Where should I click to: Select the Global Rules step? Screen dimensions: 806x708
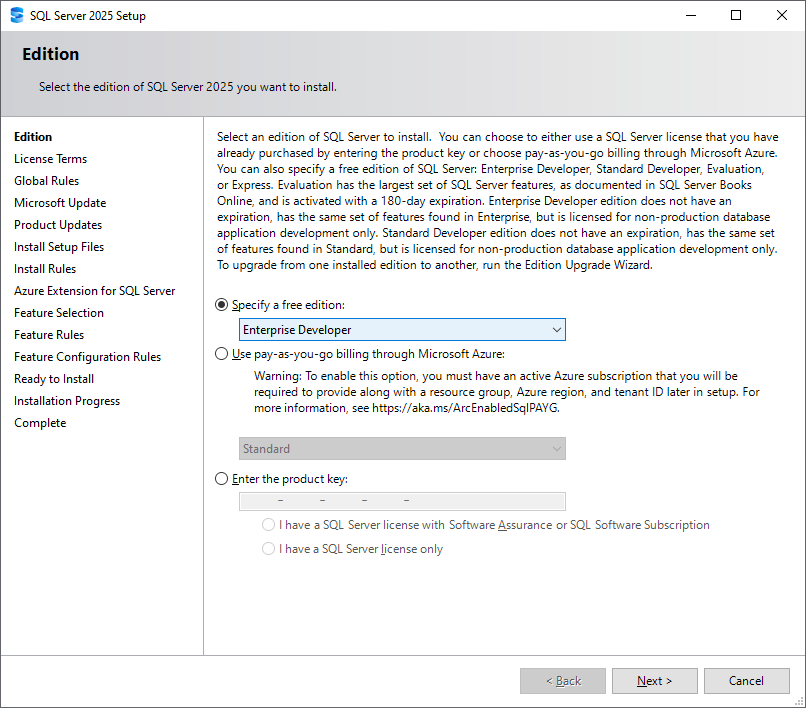tap(46, 181)
